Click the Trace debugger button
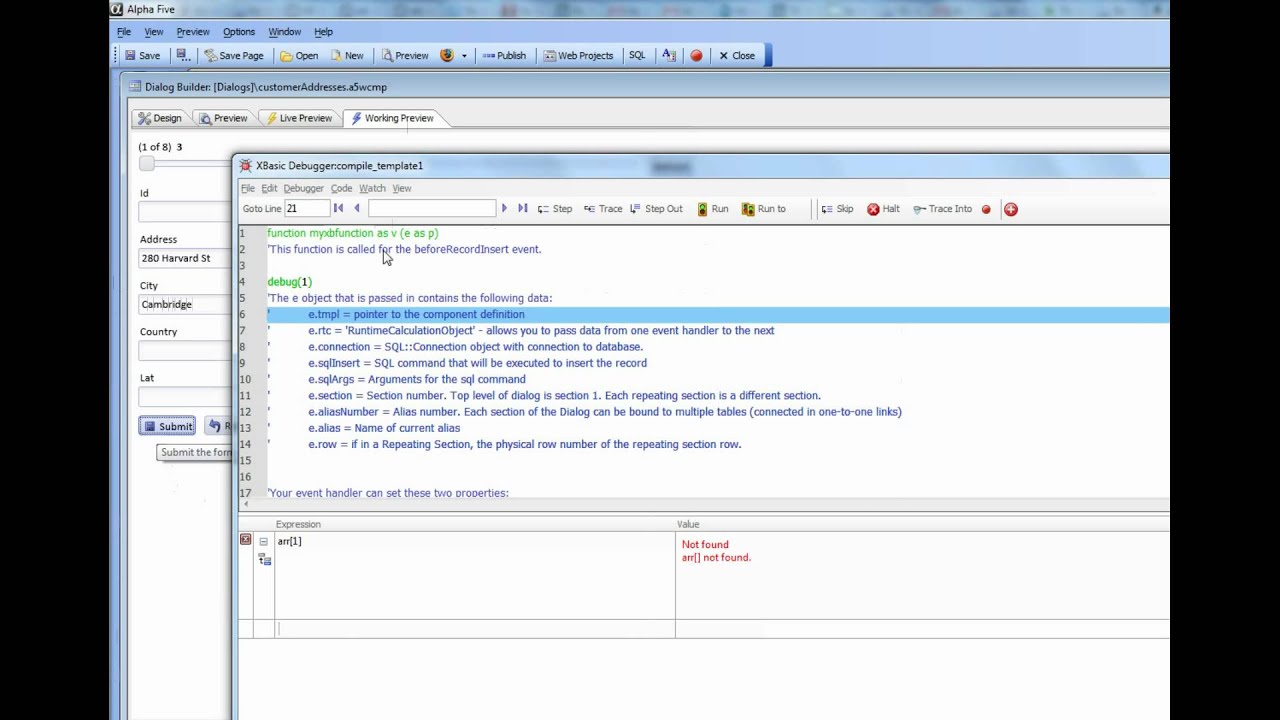1280x720 pixels. [603, 209]
